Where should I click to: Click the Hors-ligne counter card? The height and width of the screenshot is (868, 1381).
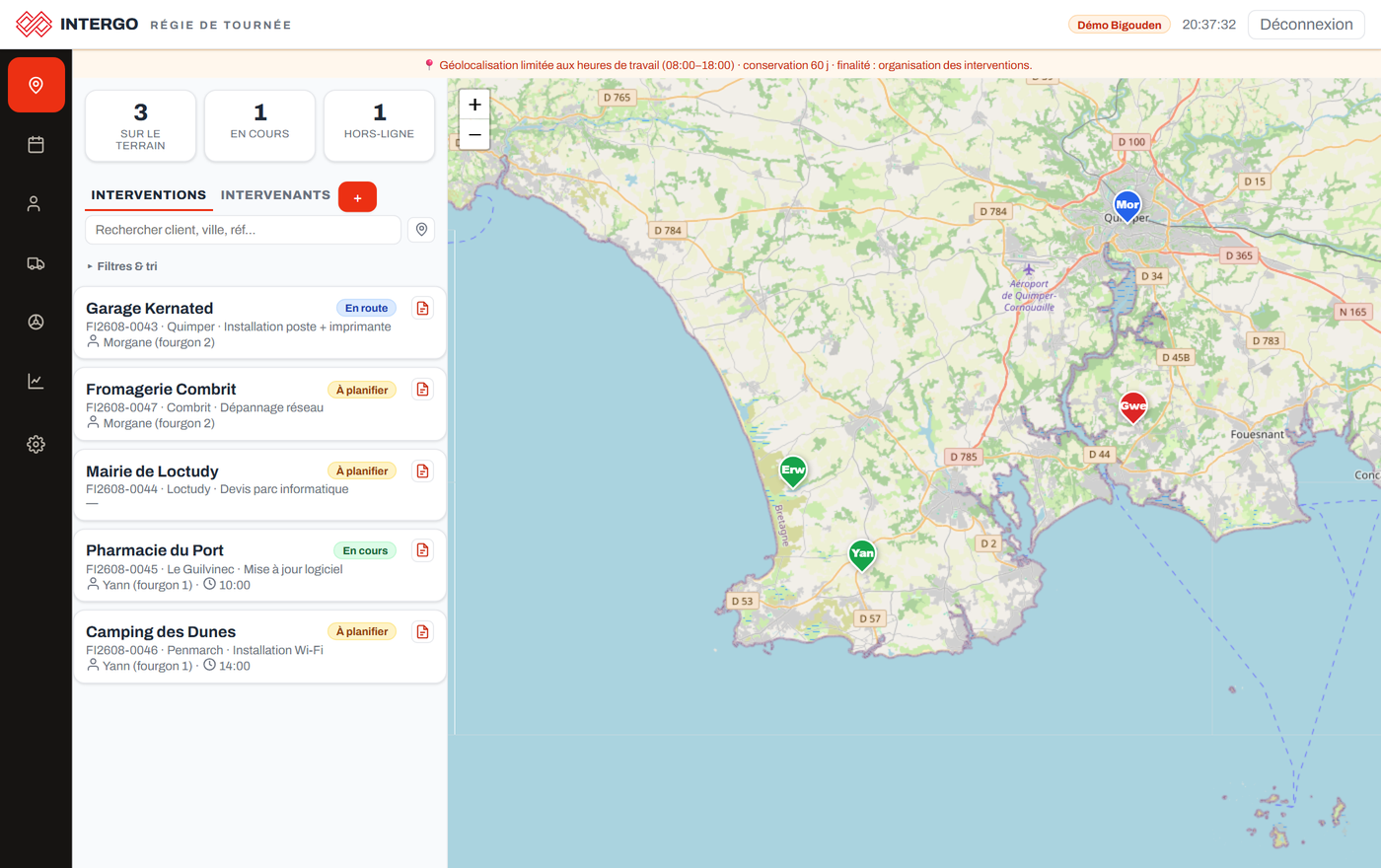coord(380,126)
